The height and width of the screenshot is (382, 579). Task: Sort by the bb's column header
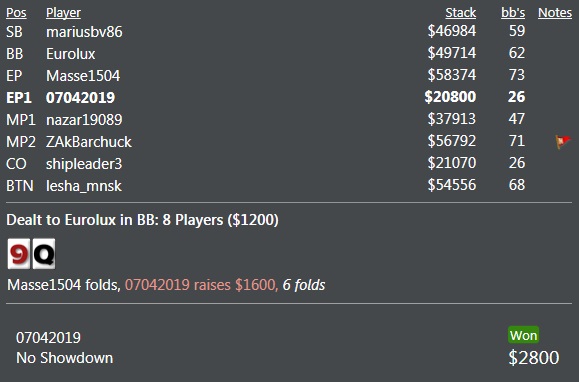point(513,13)
